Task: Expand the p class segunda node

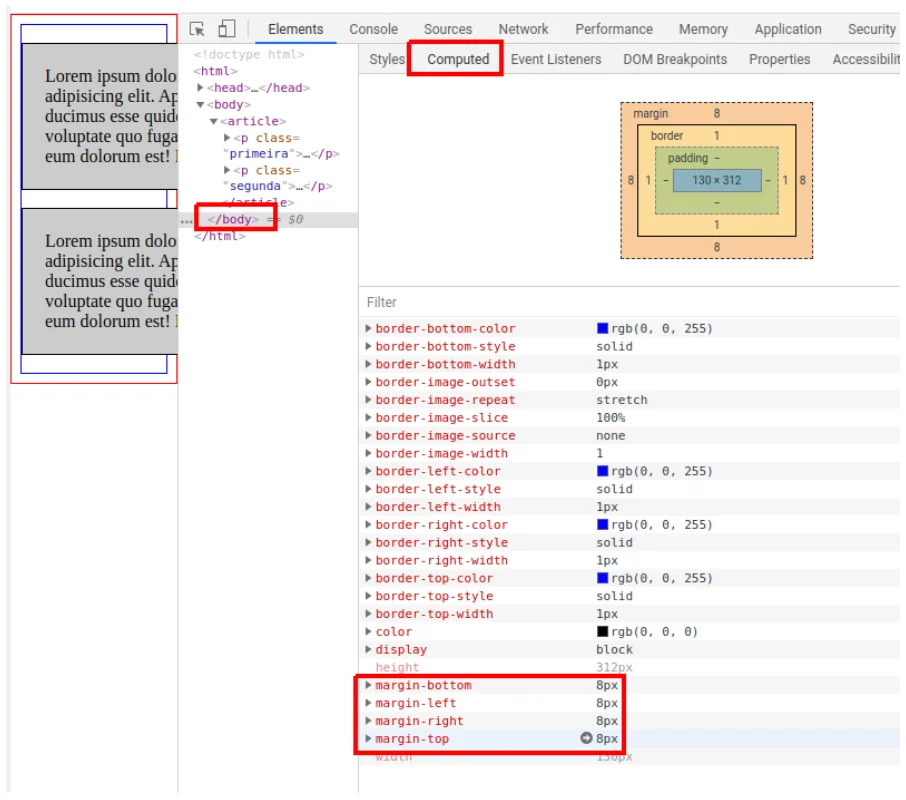Action: [x=227, y=170]
